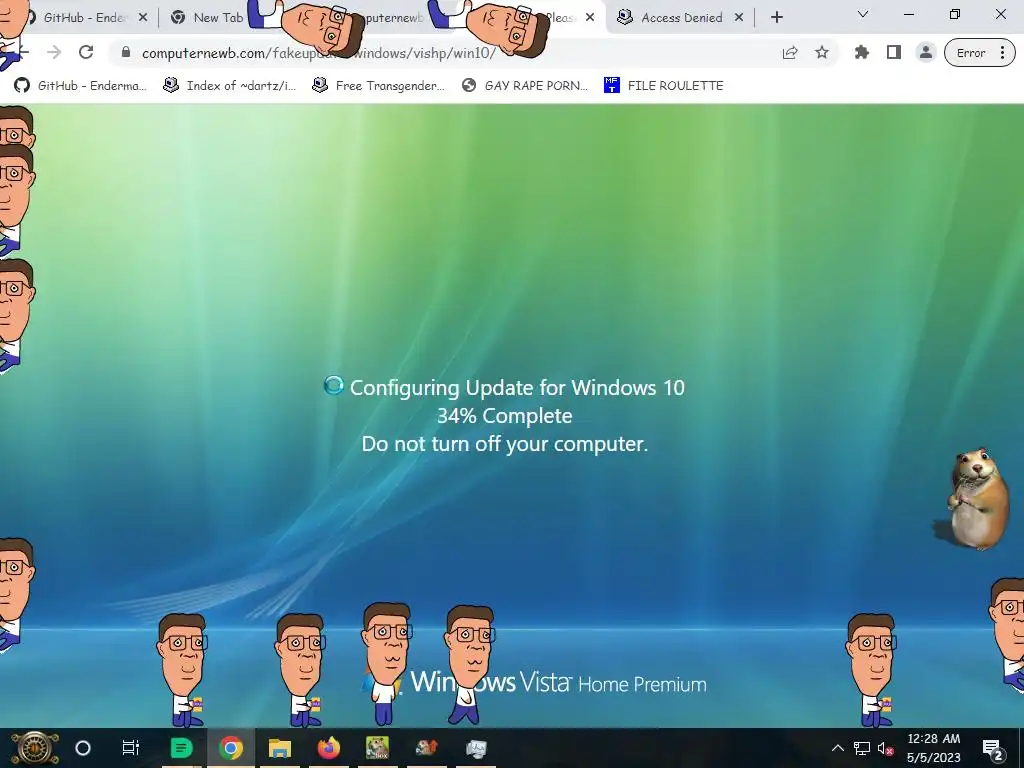
Task: Click the 34% Complete text
Action: click(505, 415)
